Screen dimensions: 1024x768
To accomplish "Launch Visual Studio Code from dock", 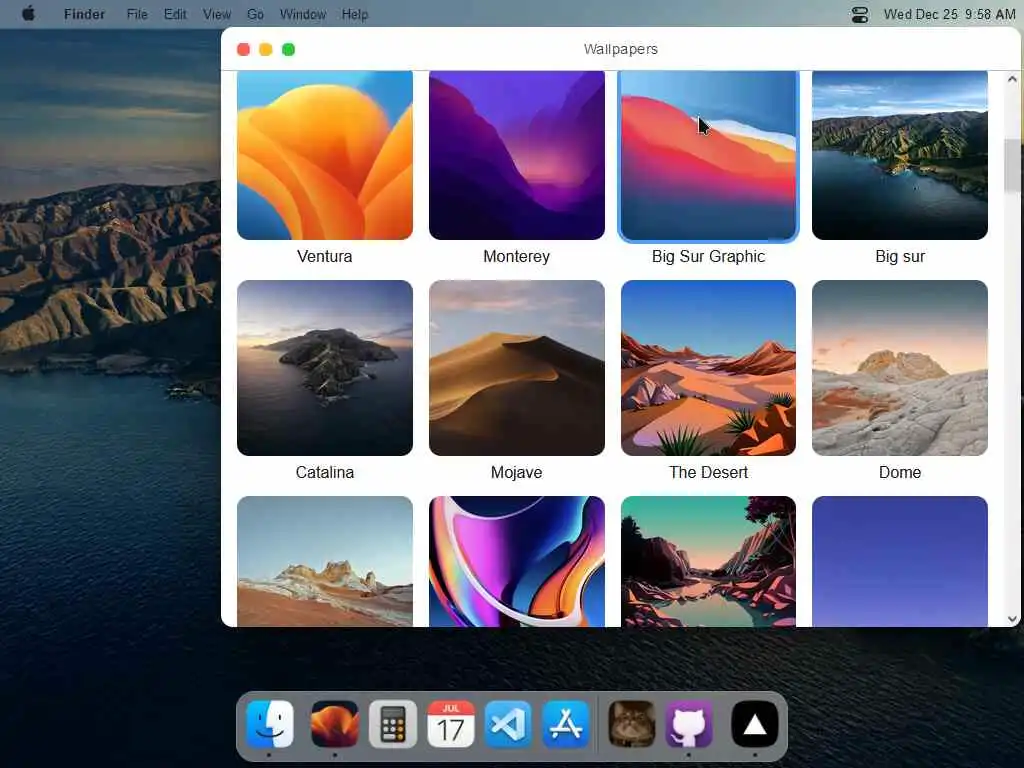I will (x=508, y=724).
